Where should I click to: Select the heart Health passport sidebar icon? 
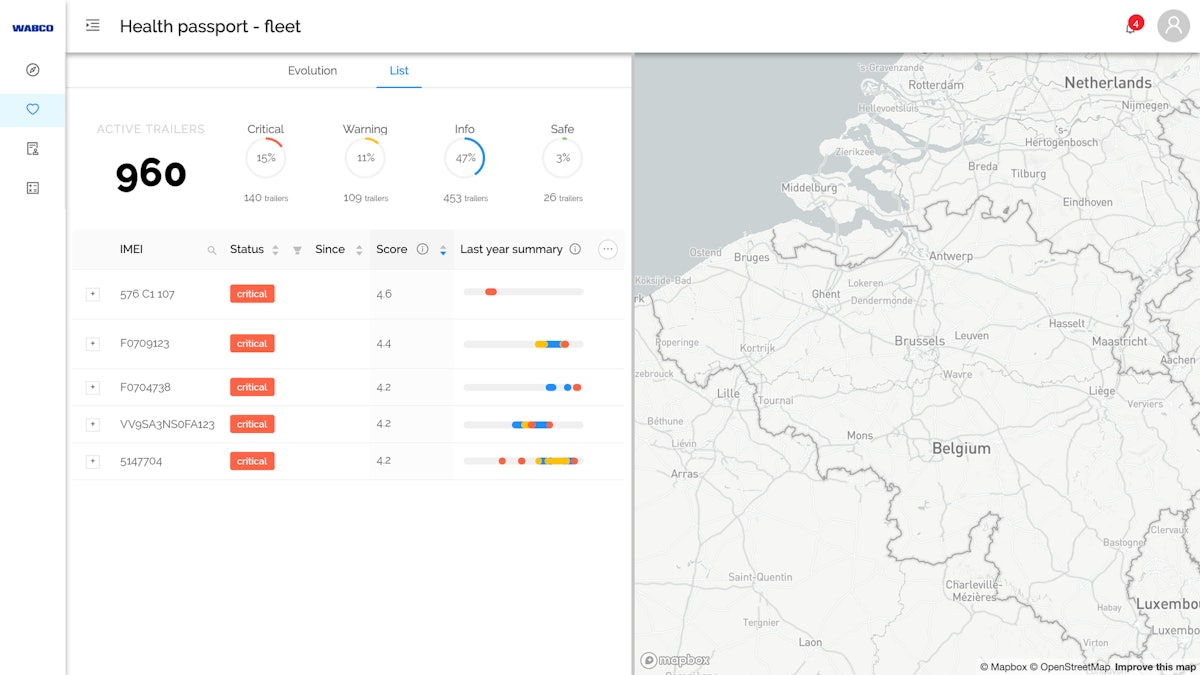pyautogui.click(x=32, y=110)
